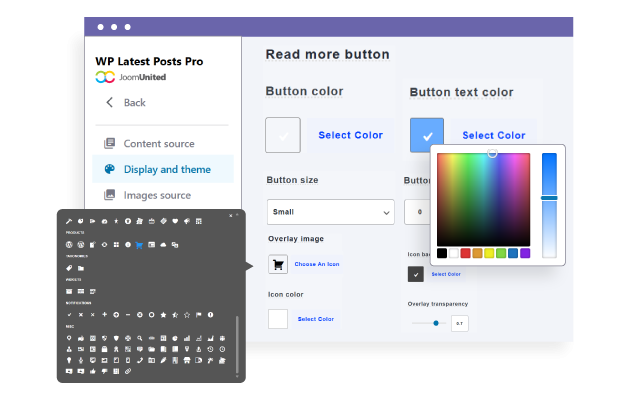Click the Overlay transparency slider handle
This screenshot has height=400, width=630.
(x=436, y=323)
